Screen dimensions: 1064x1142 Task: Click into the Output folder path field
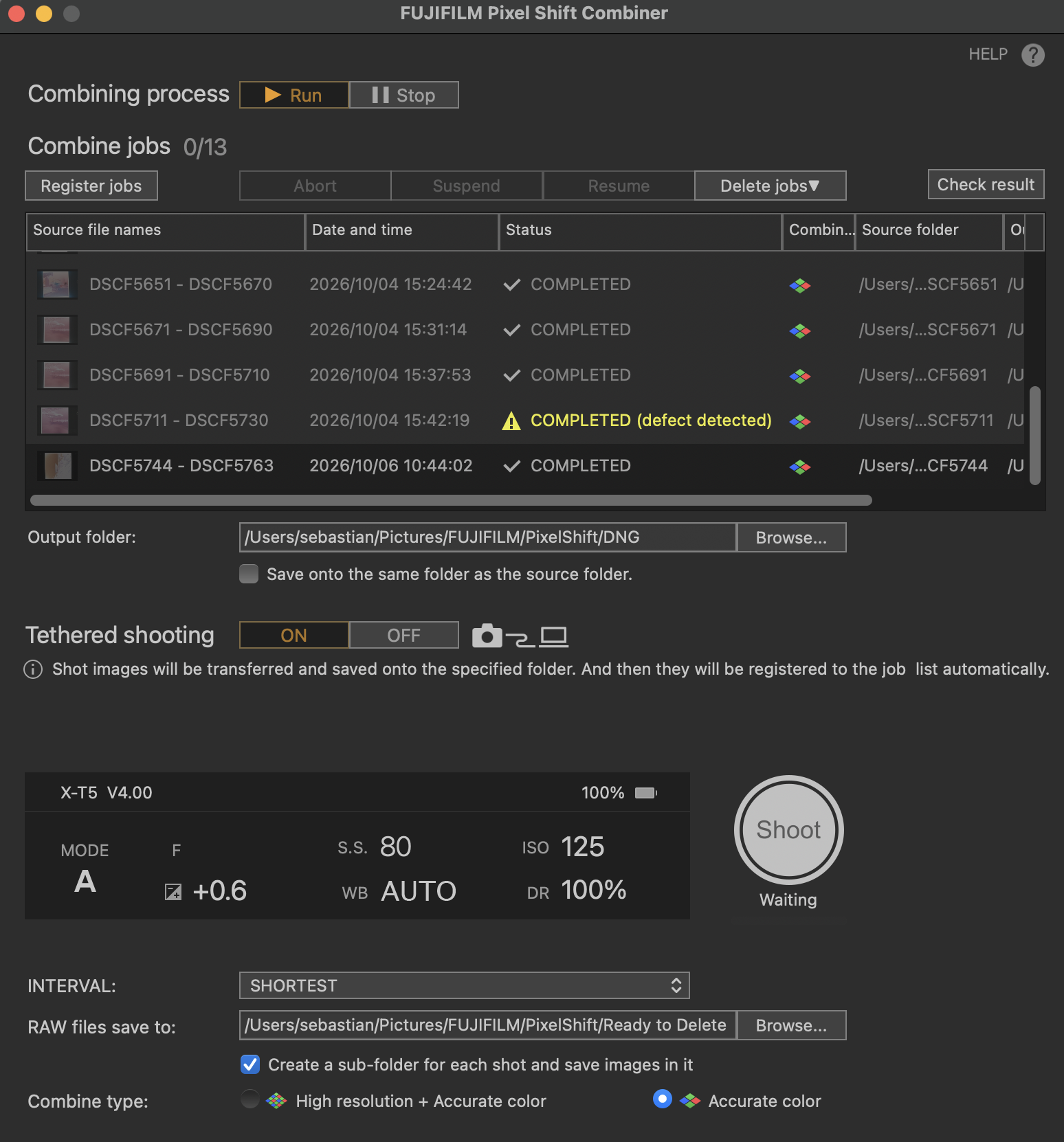click(488, 537)
